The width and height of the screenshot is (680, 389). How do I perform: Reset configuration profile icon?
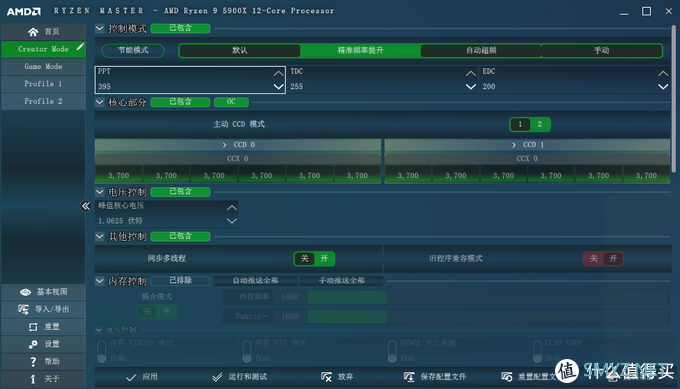click(507, 377)
